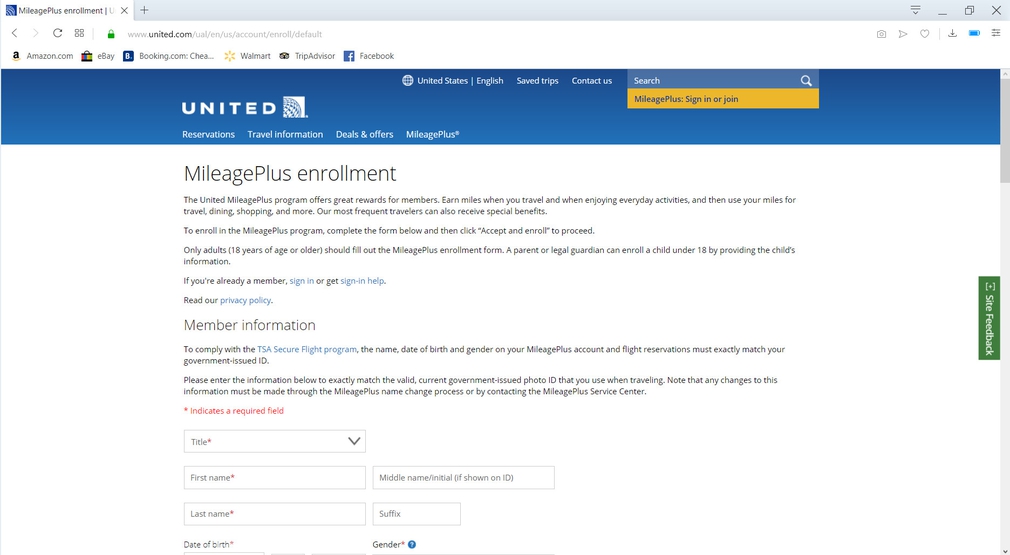
Task: Open the tab menu icon in title bar
Action: tap(915, 10)
